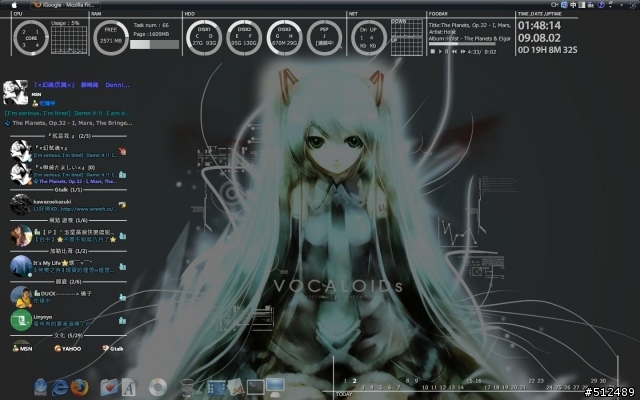The image size is (640, 400).
Task: Click the red blocked icon beside first contact
Action: click(122, 151)
